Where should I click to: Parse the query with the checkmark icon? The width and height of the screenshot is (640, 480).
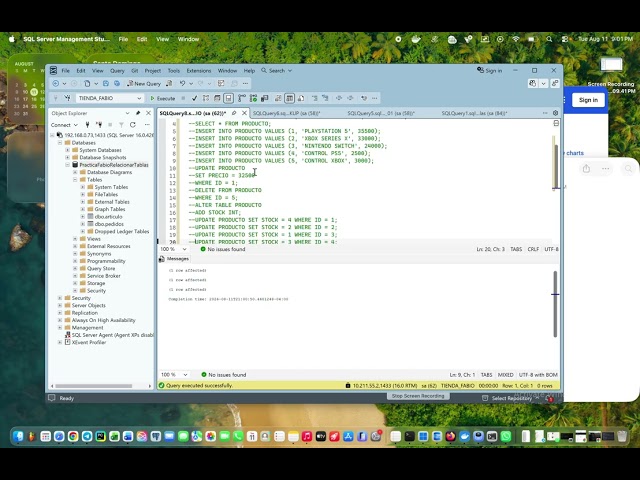click(194, 98)
